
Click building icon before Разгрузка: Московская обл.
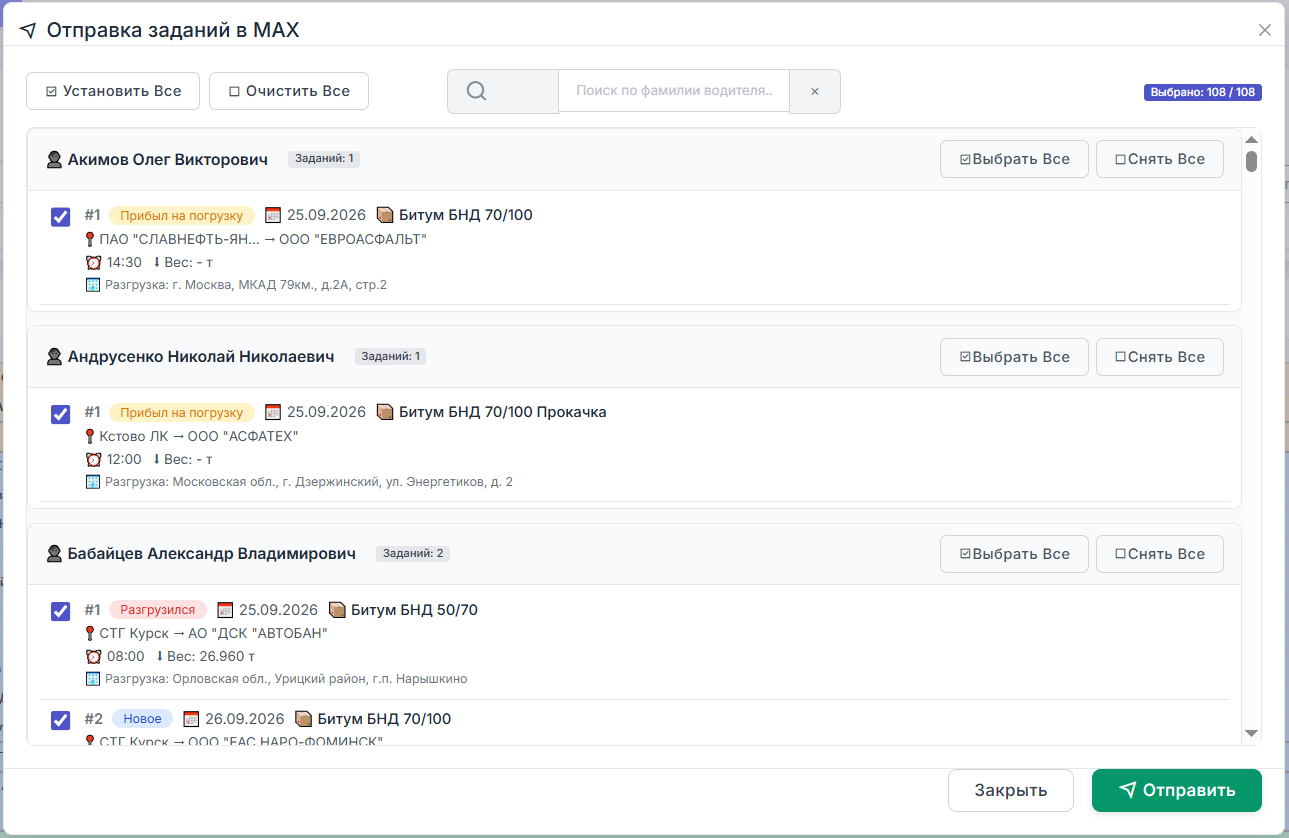coord(93,482)
